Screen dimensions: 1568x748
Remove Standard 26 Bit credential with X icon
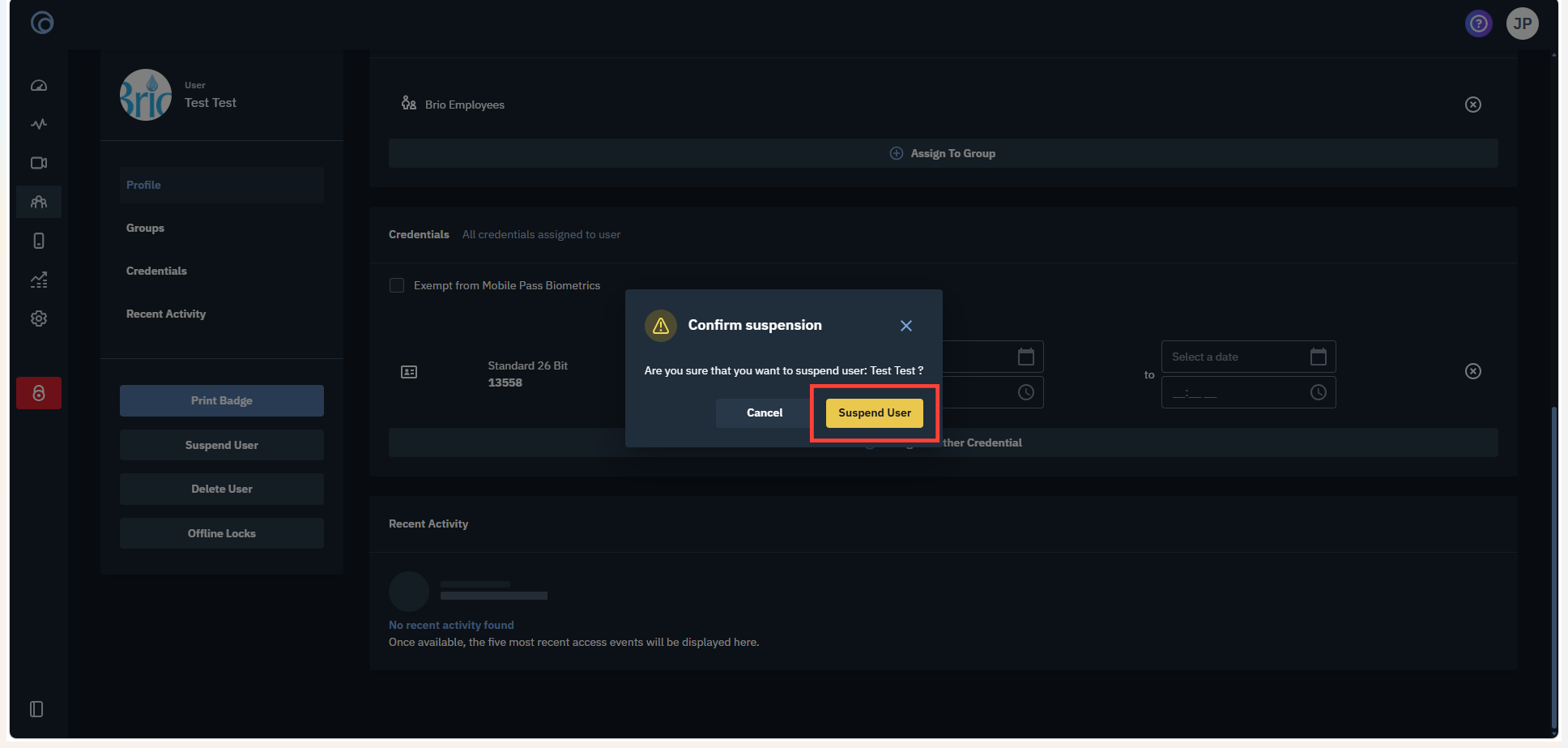1473,371
